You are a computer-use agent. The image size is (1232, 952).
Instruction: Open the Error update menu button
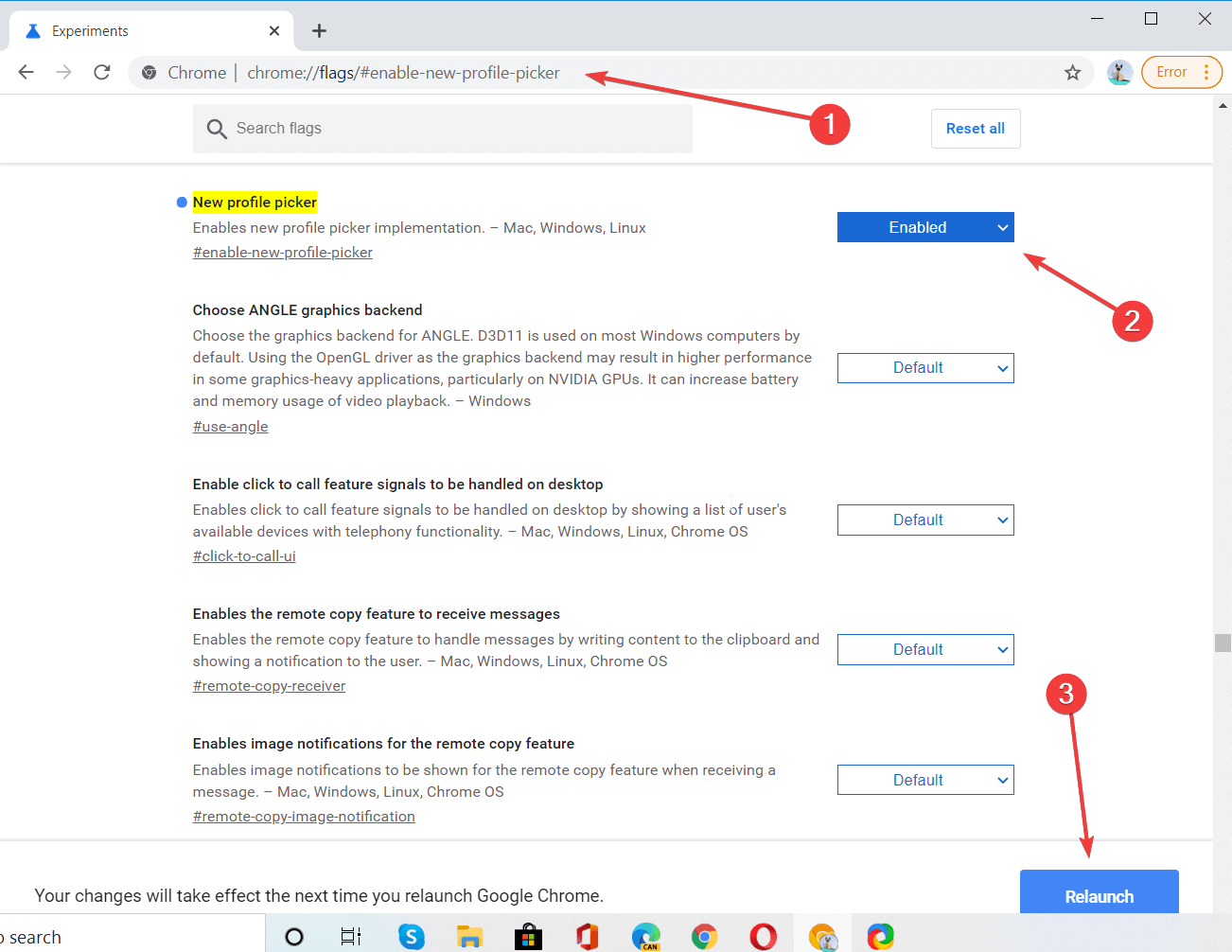coord(1182,72)
